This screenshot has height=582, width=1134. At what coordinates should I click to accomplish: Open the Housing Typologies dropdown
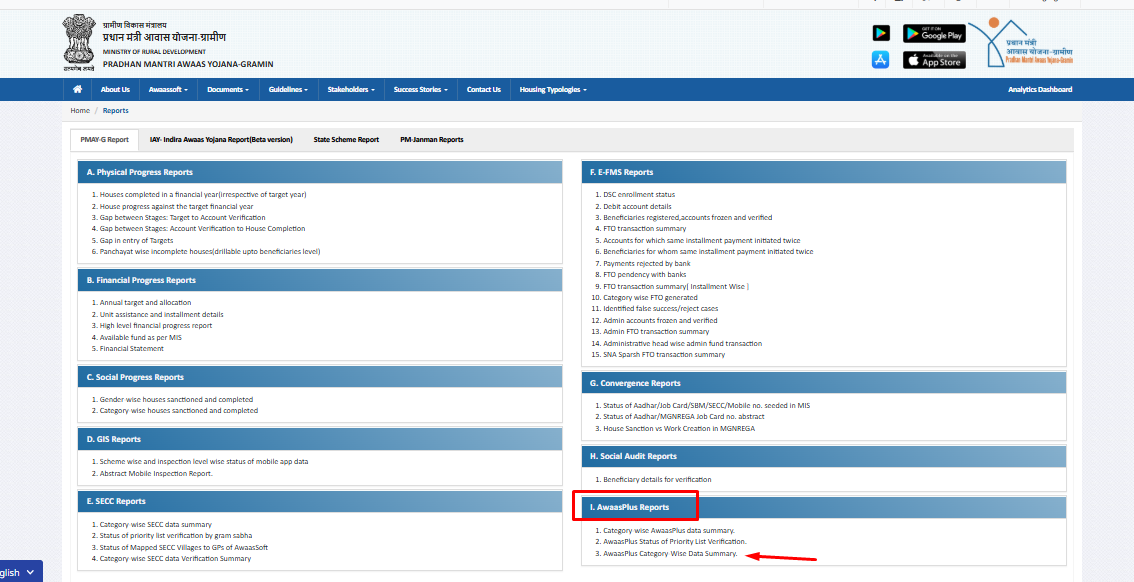click(x=553, y=90)
